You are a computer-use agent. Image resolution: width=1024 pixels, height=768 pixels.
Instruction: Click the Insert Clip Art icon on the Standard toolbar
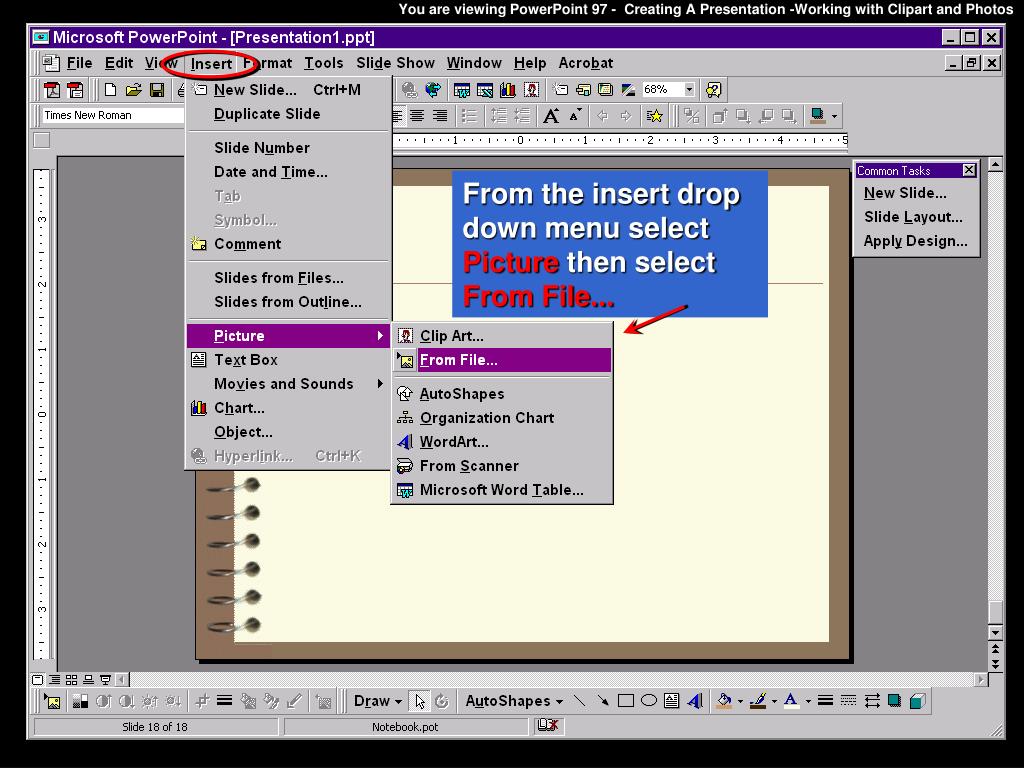(532, 89)
